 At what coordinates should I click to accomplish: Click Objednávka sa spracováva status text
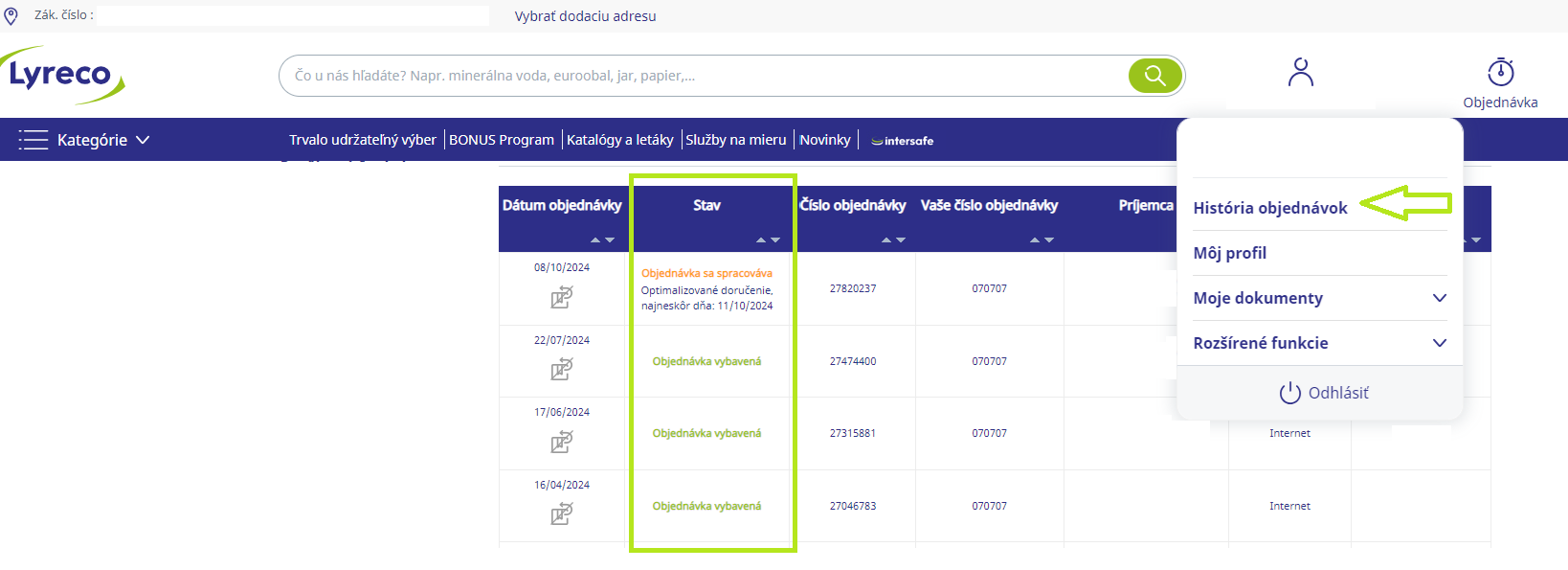click(x=706, y=273)
